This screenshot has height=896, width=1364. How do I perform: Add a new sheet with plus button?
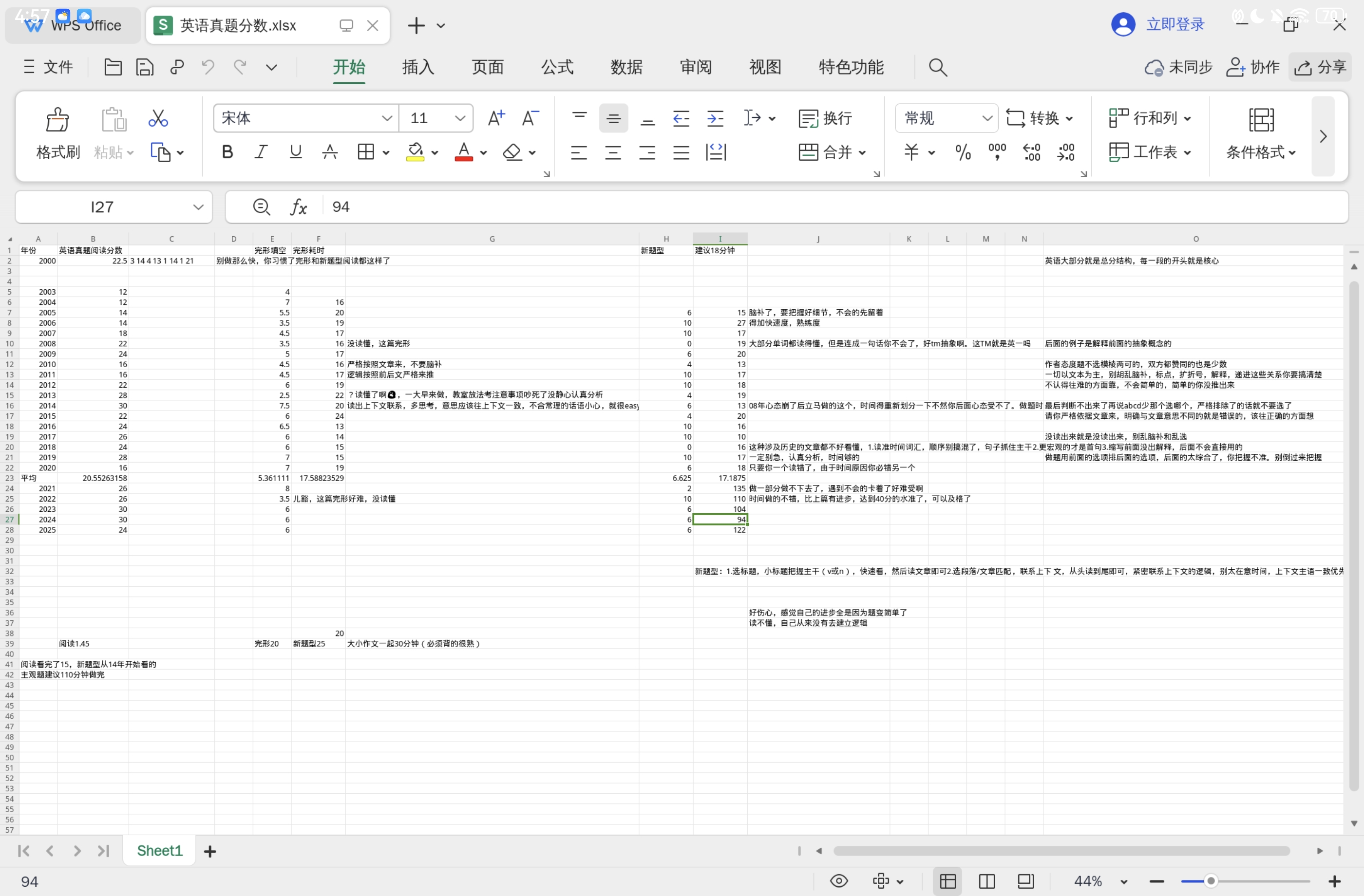click(210, 851)
